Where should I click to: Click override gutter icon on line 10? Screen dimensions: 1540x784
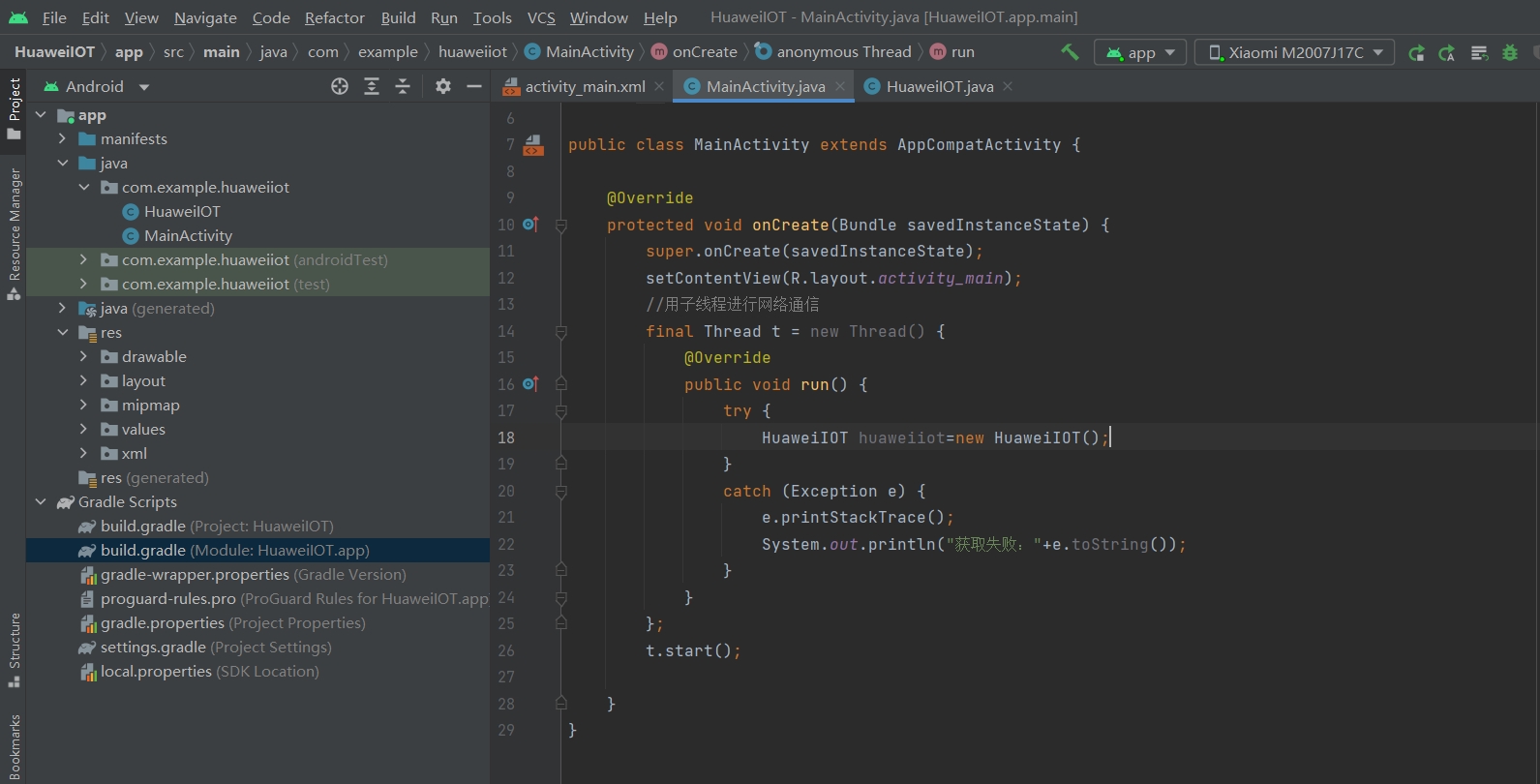(530, 225)
